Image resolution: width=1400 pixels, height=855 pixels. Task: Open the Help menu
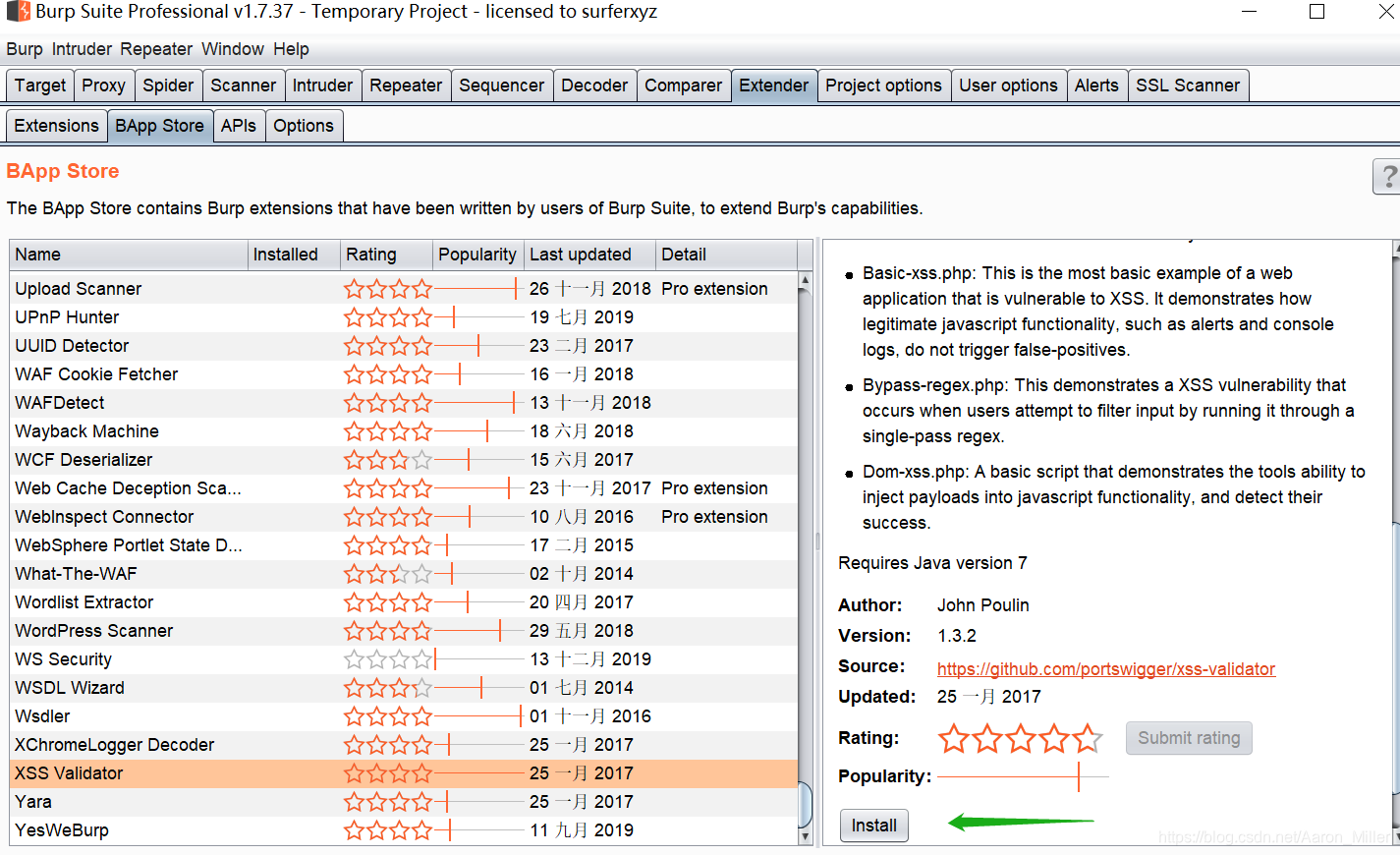[x=291, y=49]
